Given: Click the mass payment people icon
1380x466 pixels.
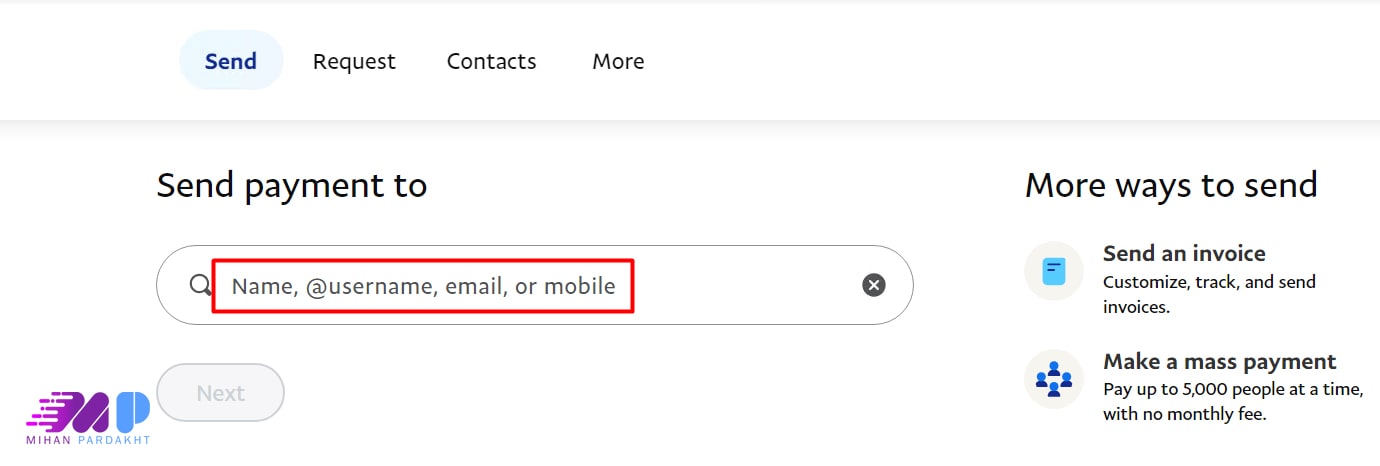Looking at the screenshot, I should point(1054,379).
